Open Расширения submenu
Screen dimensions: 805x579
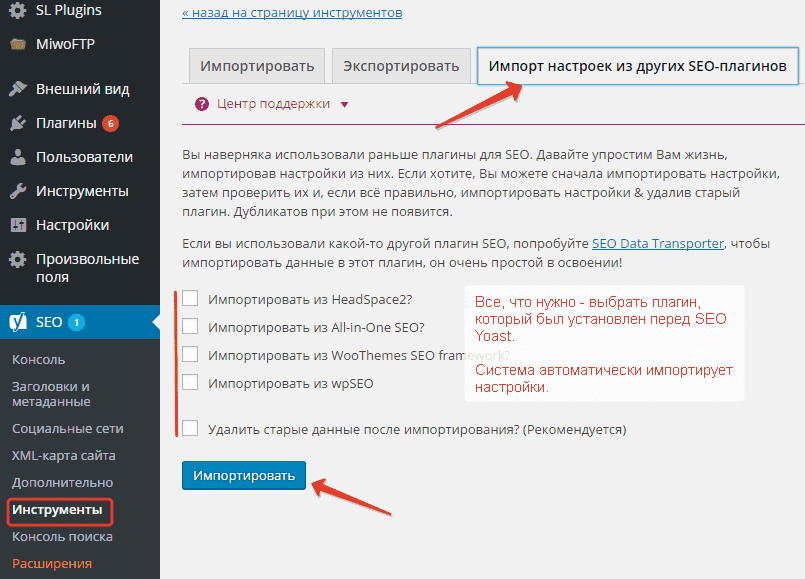pos(52,564)
